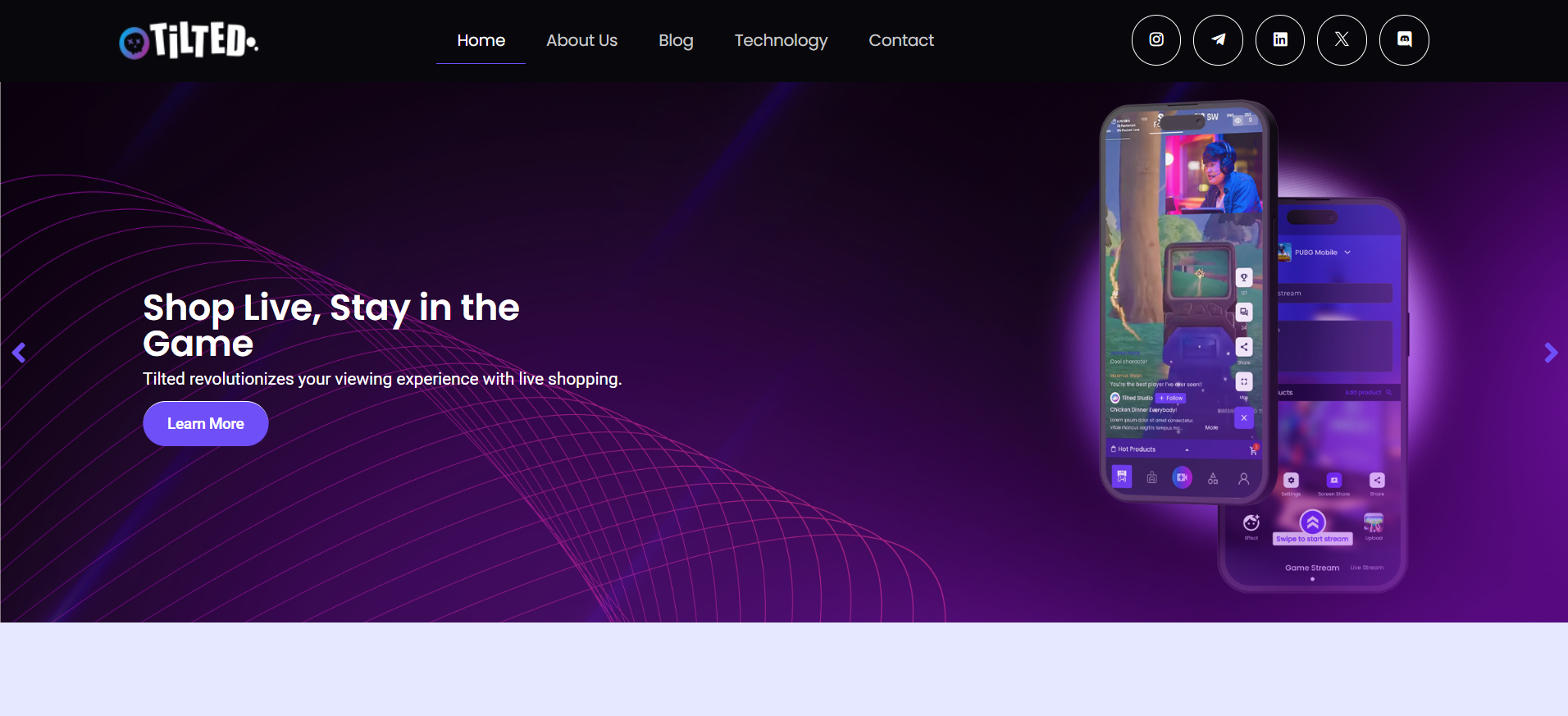Open the Instagram social link
This screenshot has height=716, width=1568.
coord(1156,40)
